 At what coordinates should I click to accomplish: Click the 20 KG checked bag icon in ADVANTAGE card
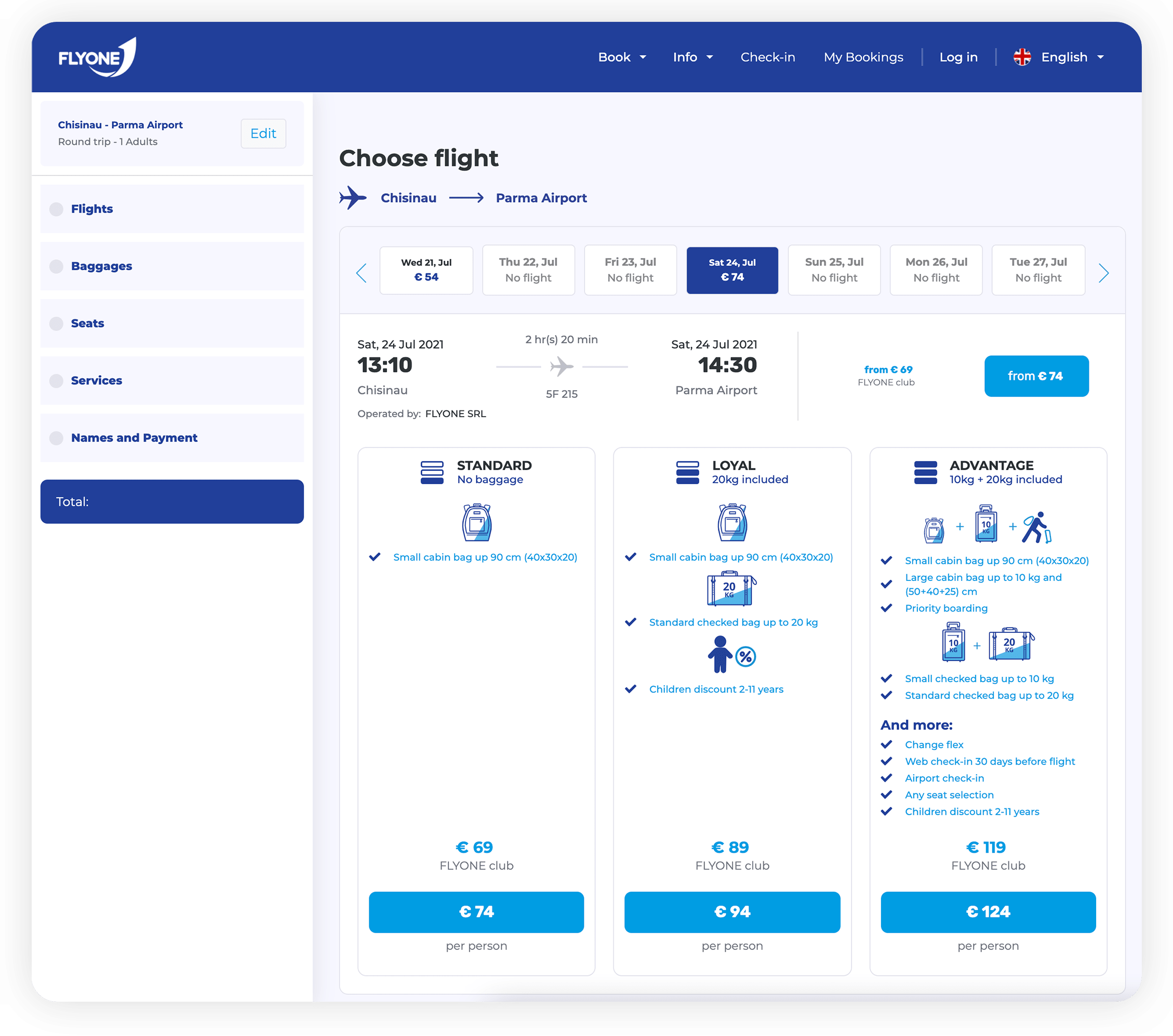click(1011, 644)
